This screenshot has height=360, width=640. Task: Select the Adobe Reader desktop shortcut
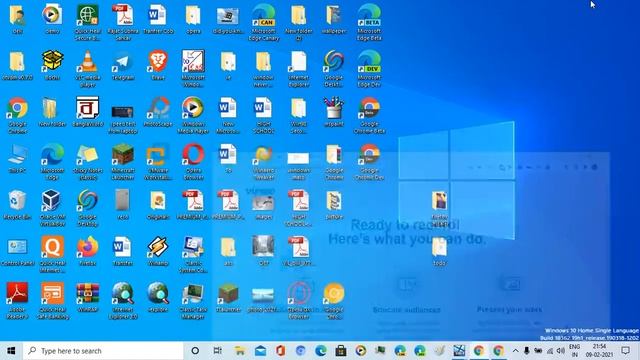click(17, 300)
